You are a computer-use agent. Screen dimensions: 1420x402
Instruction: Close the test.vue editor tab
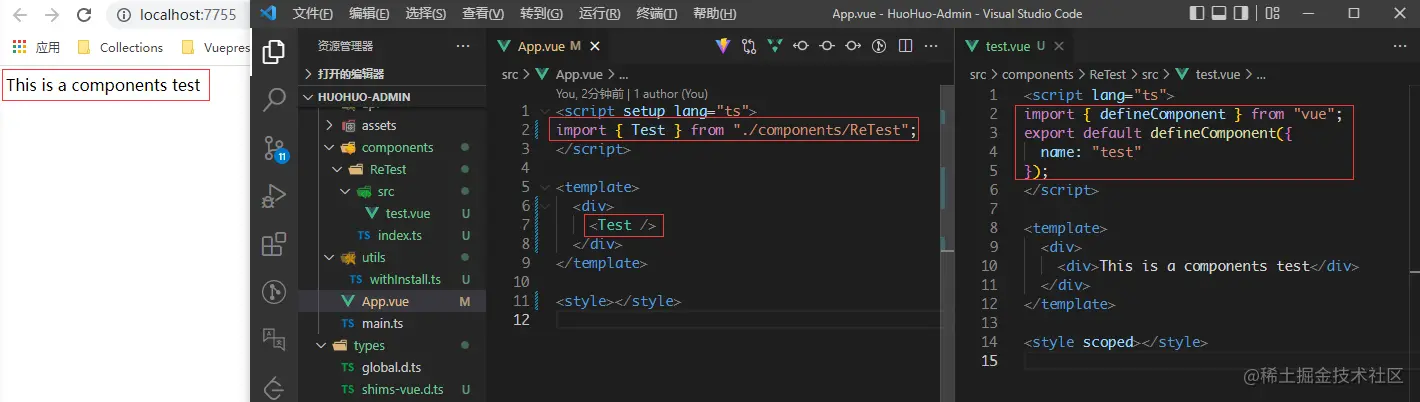1059,46
